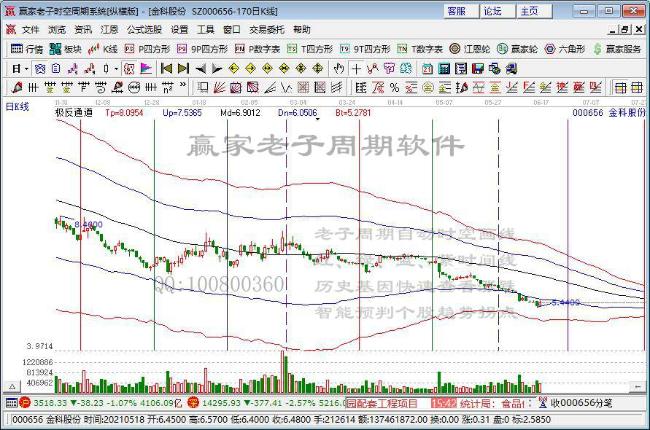Open the 设置 menu
This screenshot has width=650, height=430.
[x=179, y=29]
